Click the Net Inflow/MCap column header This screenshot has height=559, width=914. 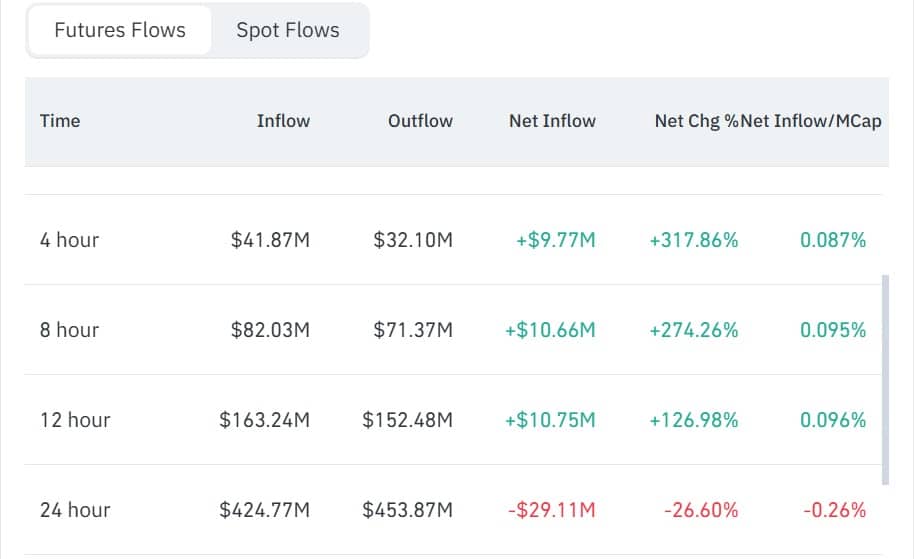coord(811,121)
